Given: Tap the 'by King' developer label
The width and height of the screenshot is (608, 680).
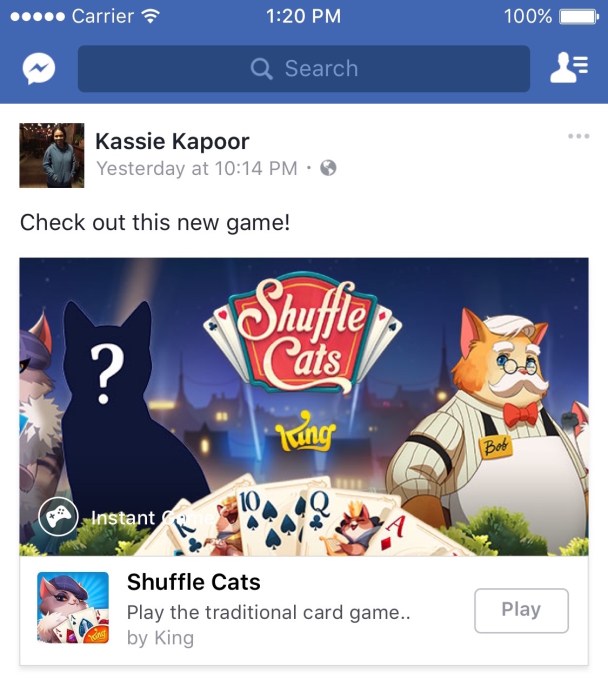Looking at the screenshot, I should click(x=160, y=638).
